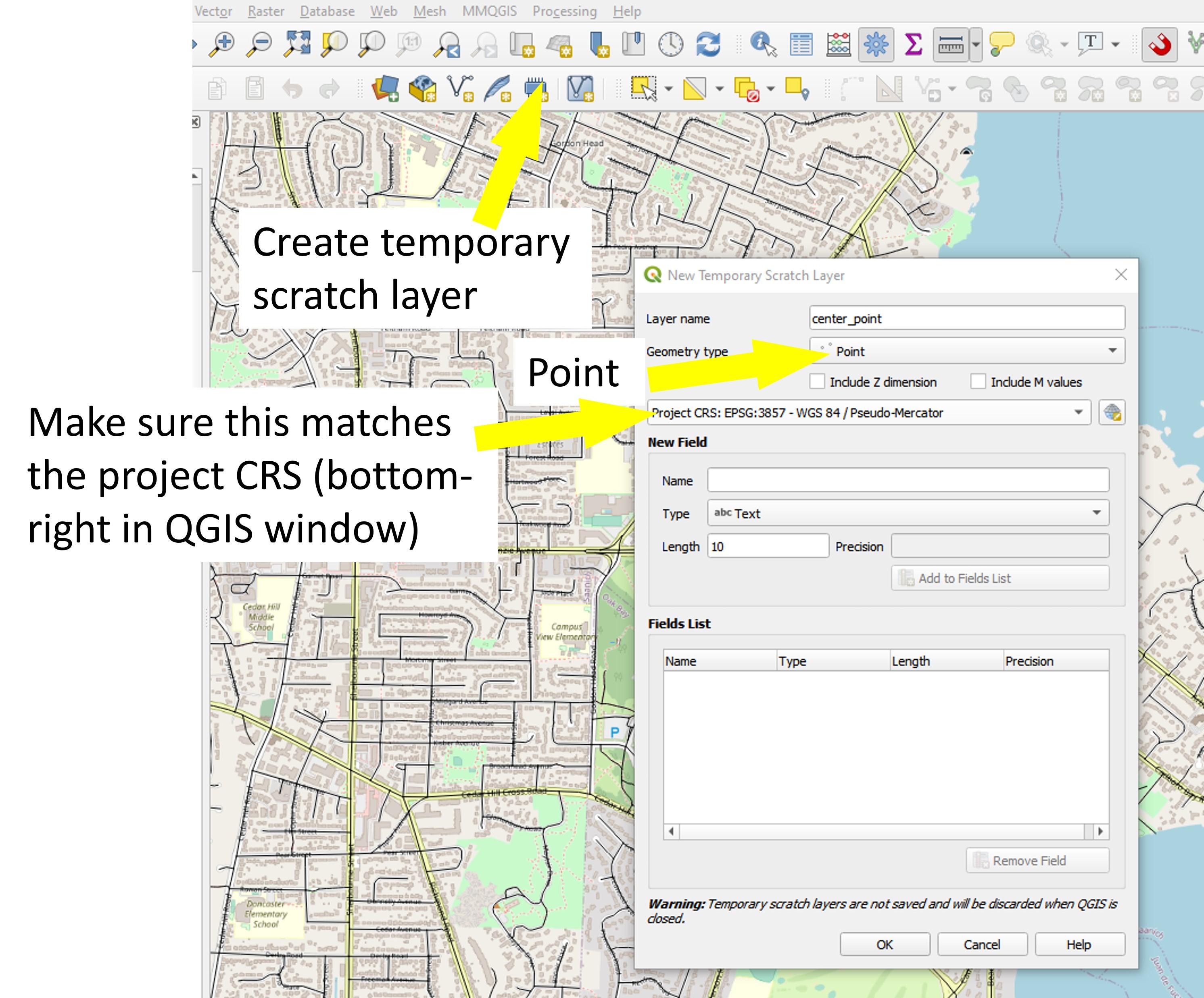
Task: Open the Web menu
Action: [384, 11]
